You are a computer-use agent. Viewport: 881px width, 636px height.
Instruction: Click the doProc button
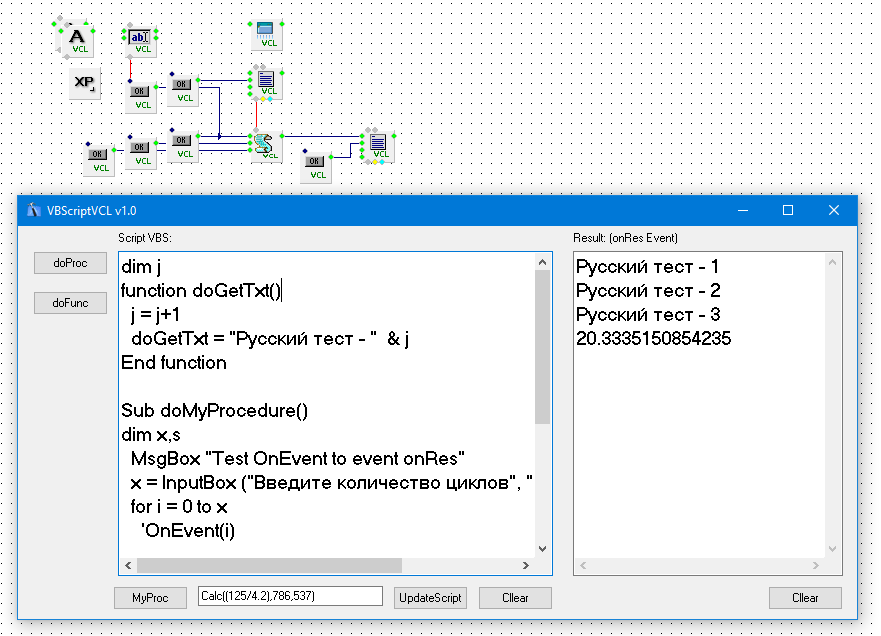pos(70,263)
